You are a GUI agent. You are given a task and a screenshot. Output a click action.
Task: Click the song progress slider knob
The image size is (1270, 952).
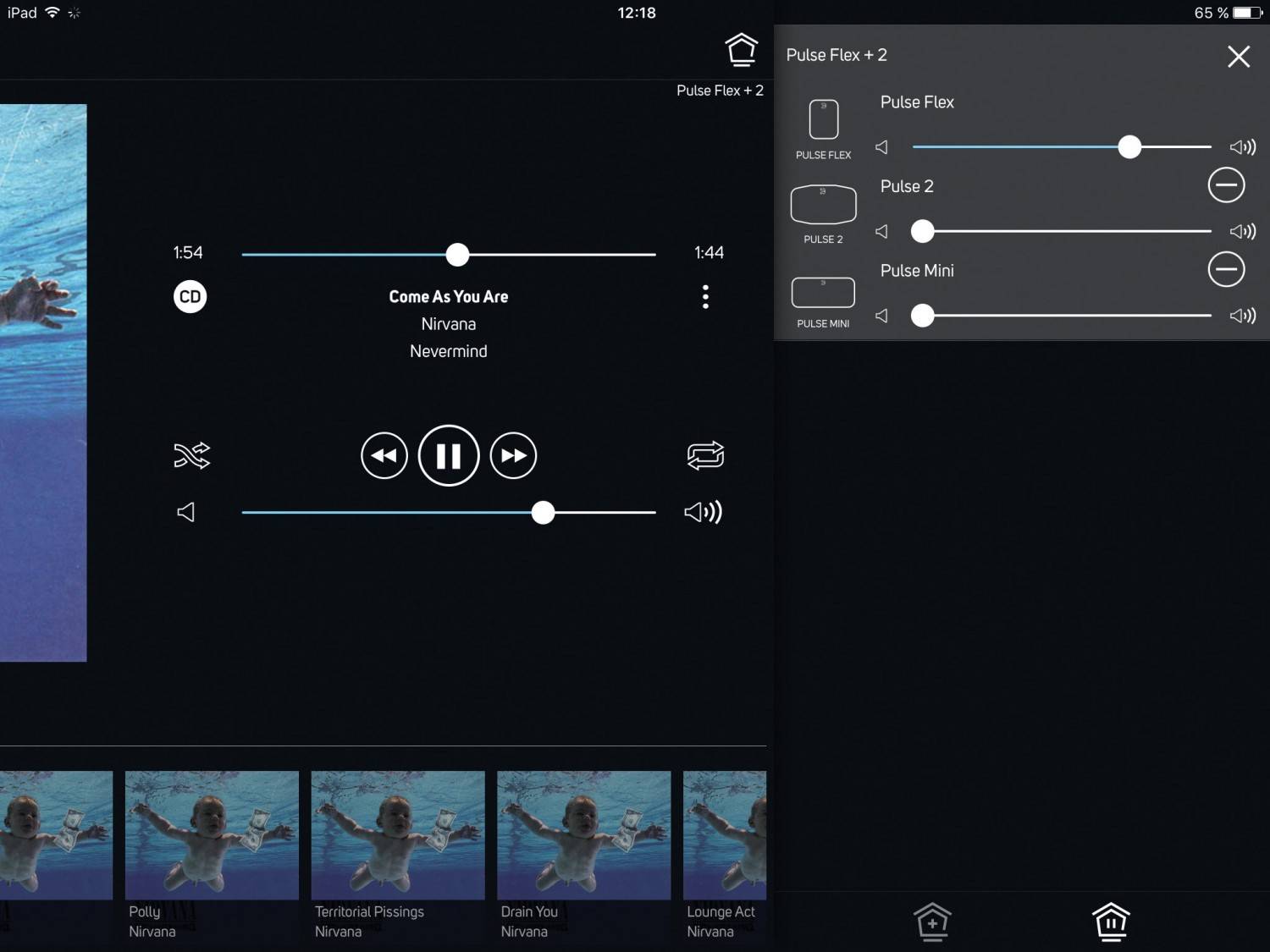pyautogui.click(x=457, y=254)
